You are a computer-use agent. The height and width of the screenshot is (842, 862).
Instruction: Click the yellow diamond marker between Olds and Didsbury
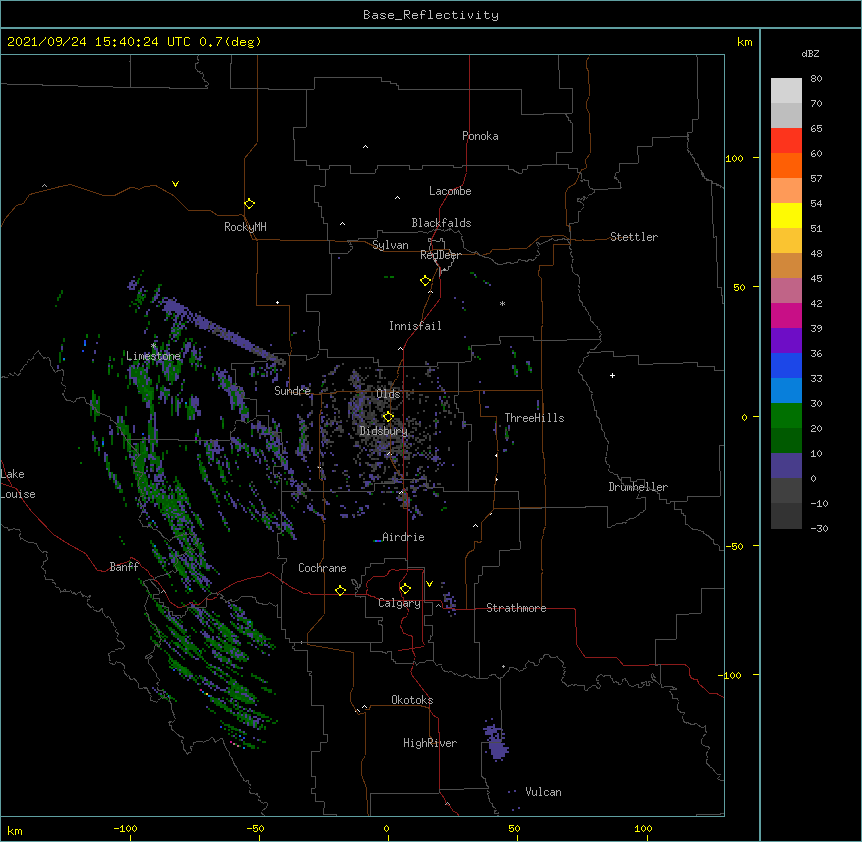click(388, 416)
